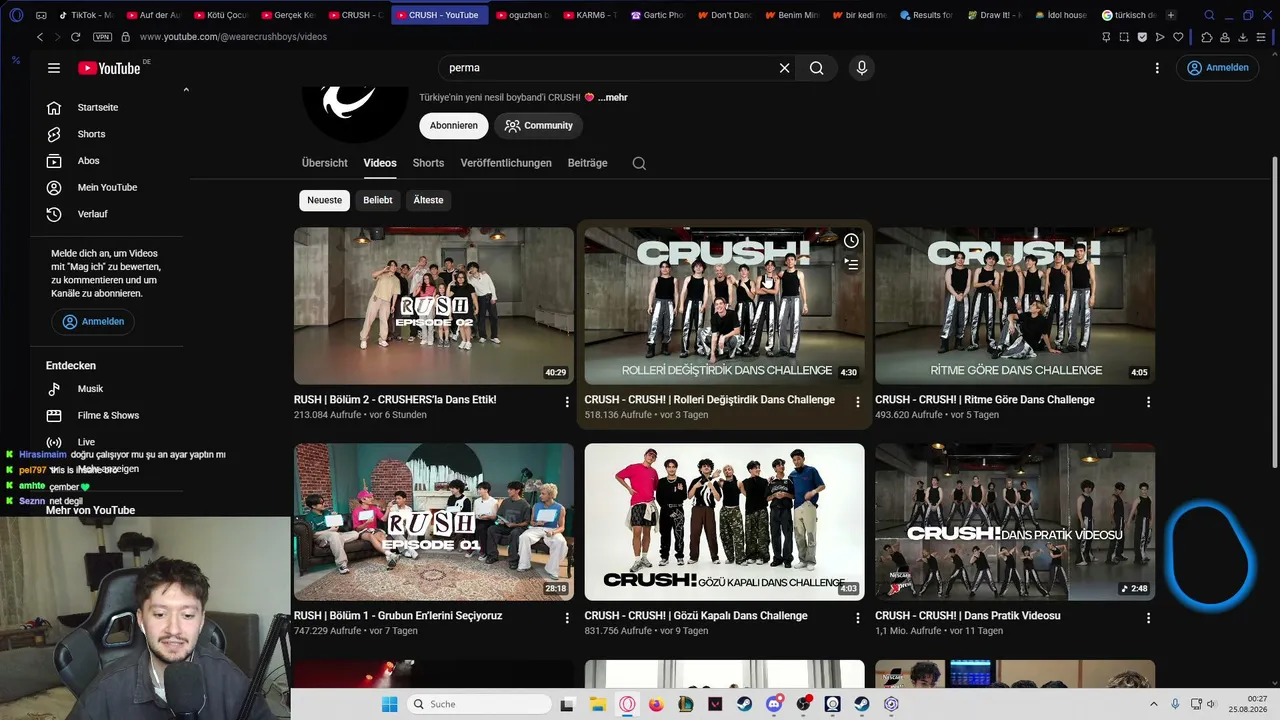
Task: Open options for RUSH Bölüm 1 video
Action: pyautogui.click(x=567, y=618)
